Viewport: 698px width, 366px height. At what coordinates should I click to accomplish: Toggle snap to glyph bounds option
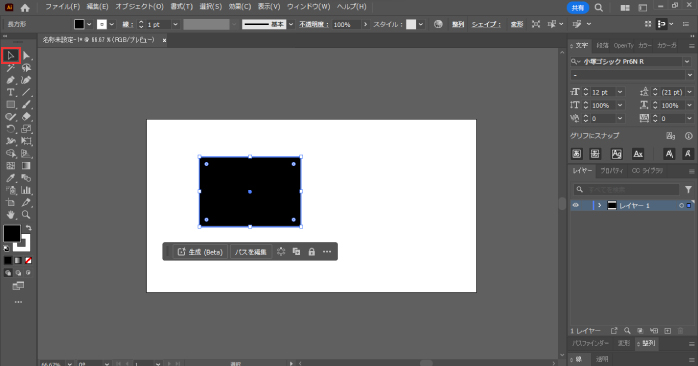coord(617,154)
